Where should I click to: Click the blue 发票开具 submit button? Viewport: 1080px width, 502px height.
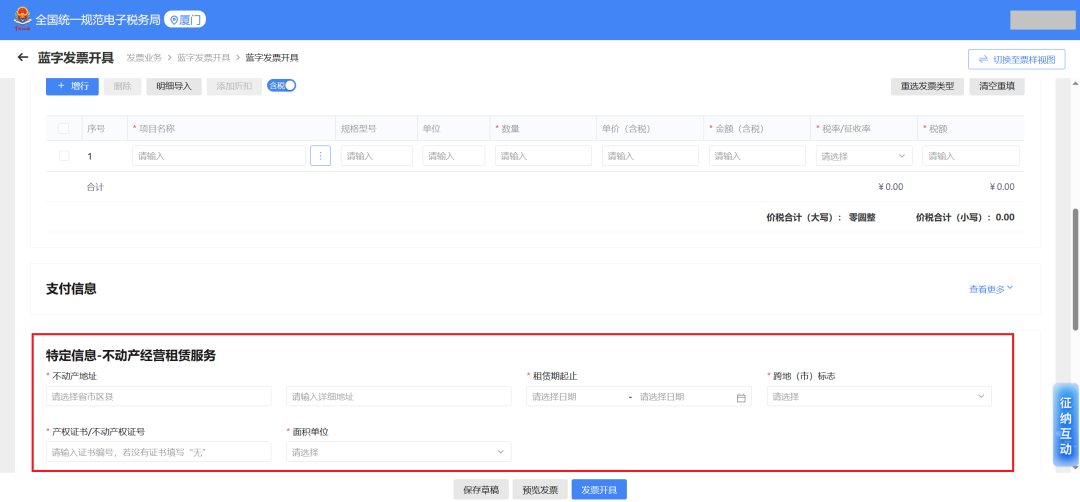(599, 490)
